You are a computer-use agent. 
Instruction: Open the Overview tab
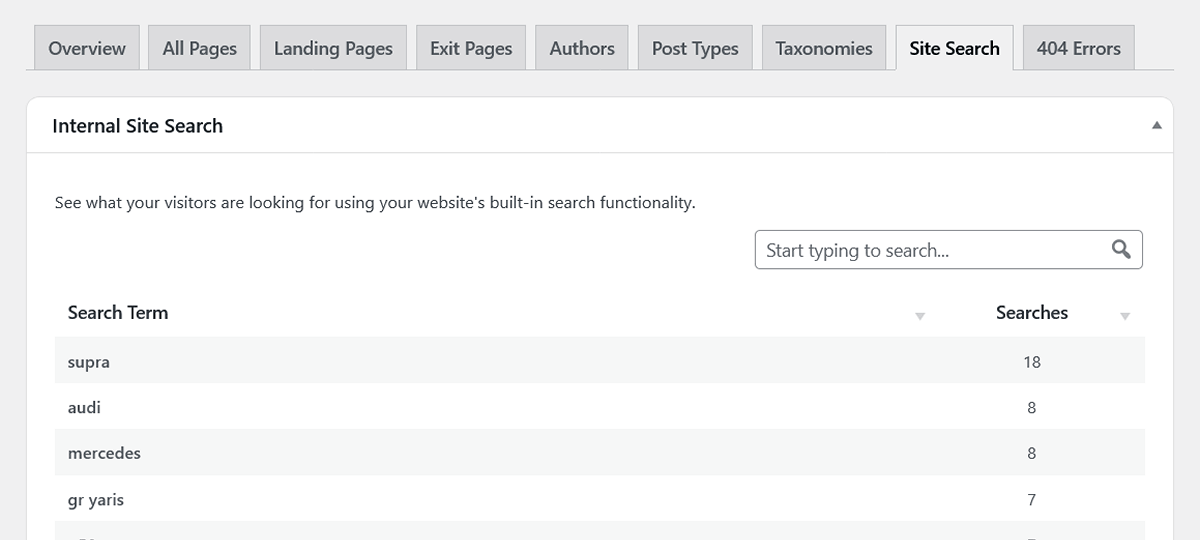[87, 48]
